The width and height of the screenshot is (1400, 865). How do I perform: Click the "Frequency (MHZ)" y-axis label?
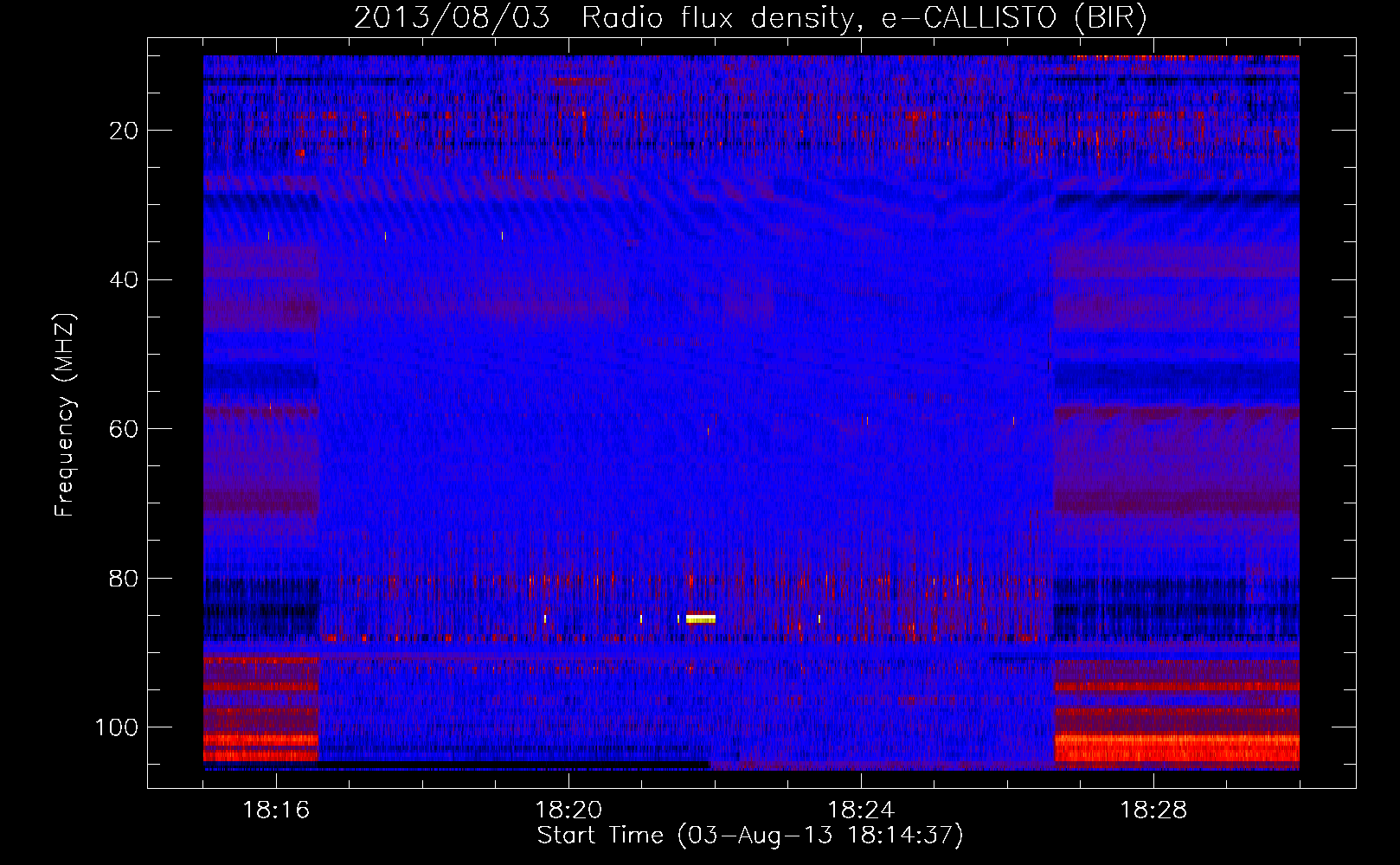pyautogui.click(x=65, y=415)
